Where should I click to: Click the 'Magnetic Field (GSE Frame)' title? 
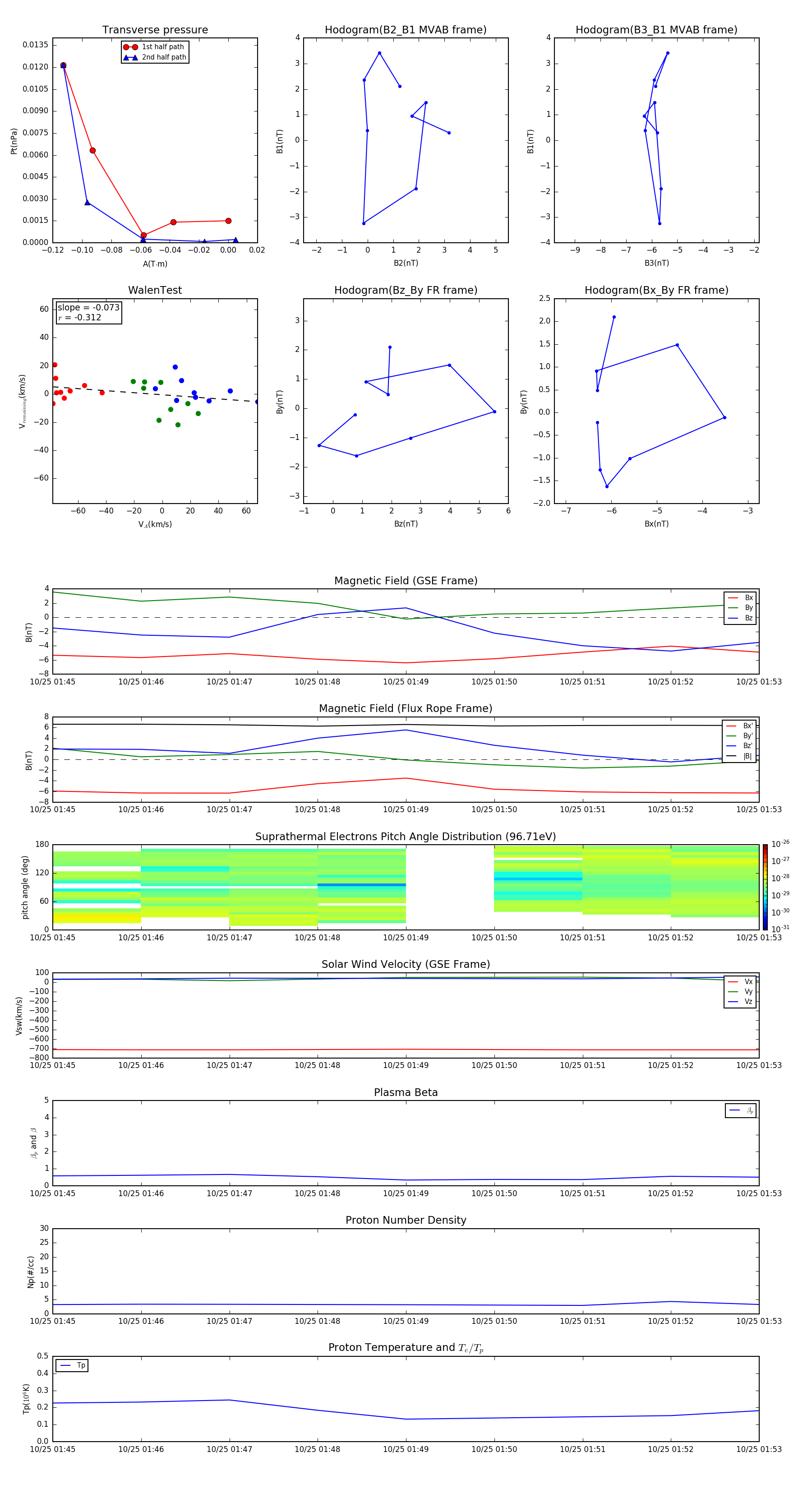pos(406,581)
